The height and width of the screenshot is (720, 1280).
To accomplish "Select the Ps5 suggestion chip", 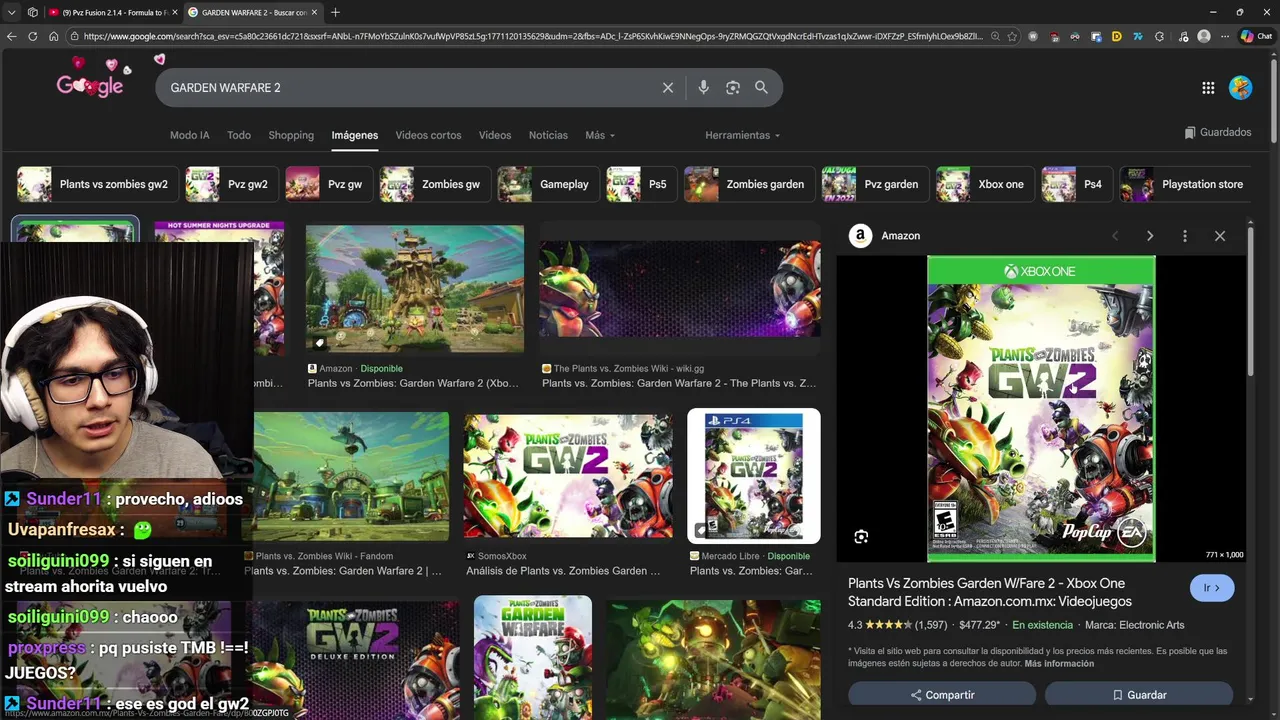I will pyautogui.click(x=641, y=184).
